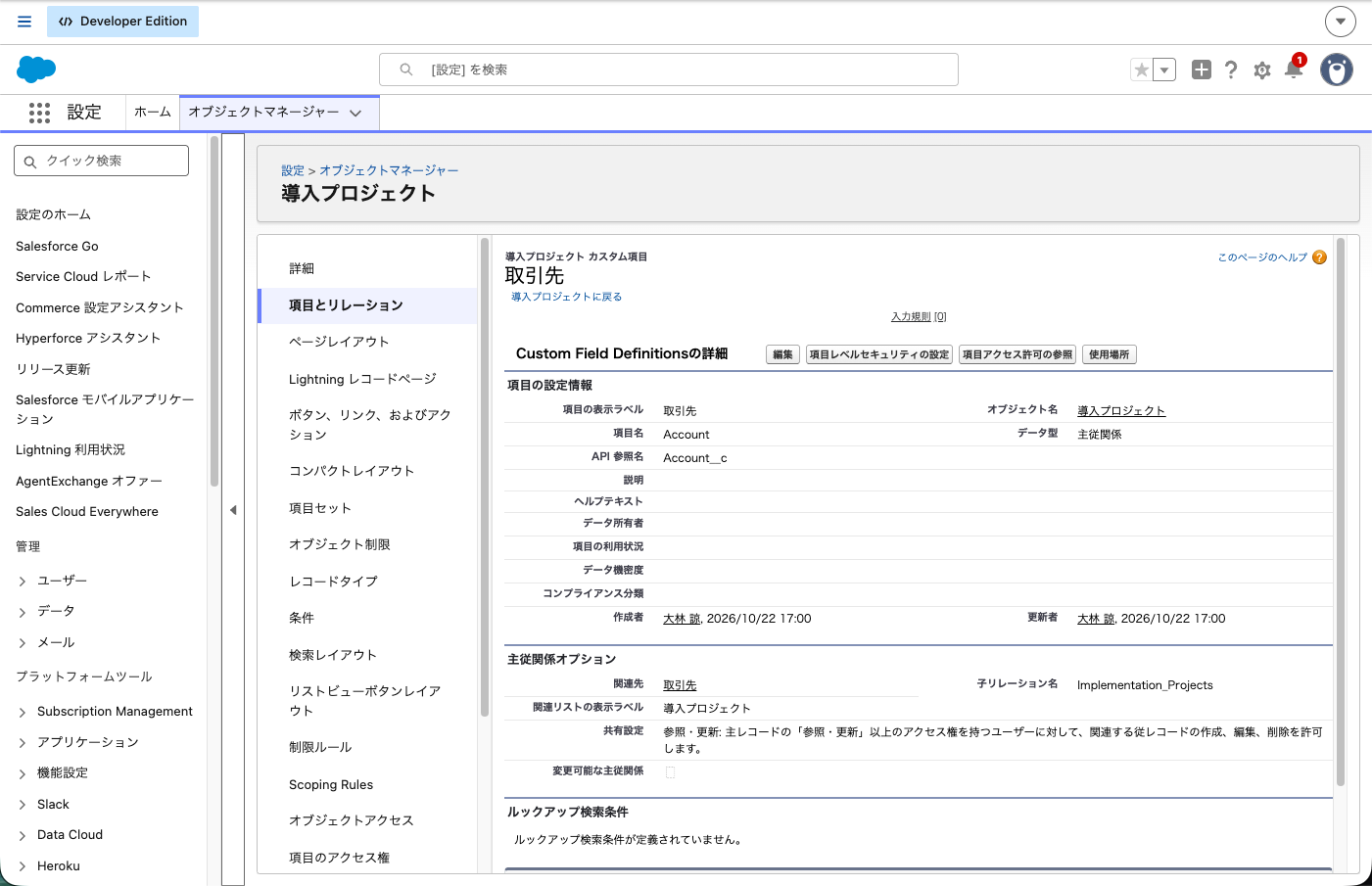Open Salesforce Go in the sidebar
The height and width of the screenshot is (886, 1372).
click(x=57, y=246)
